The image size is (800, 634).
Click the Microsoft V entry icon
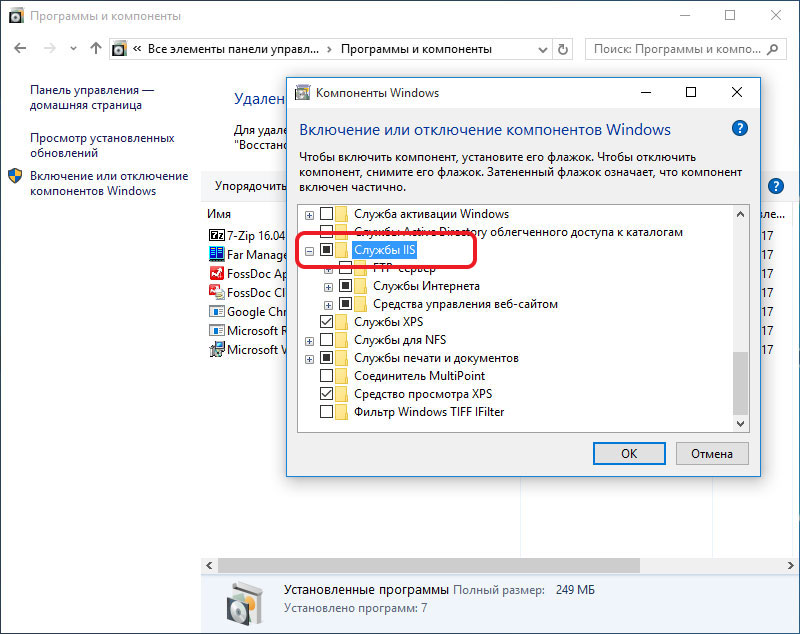(217, 349)
